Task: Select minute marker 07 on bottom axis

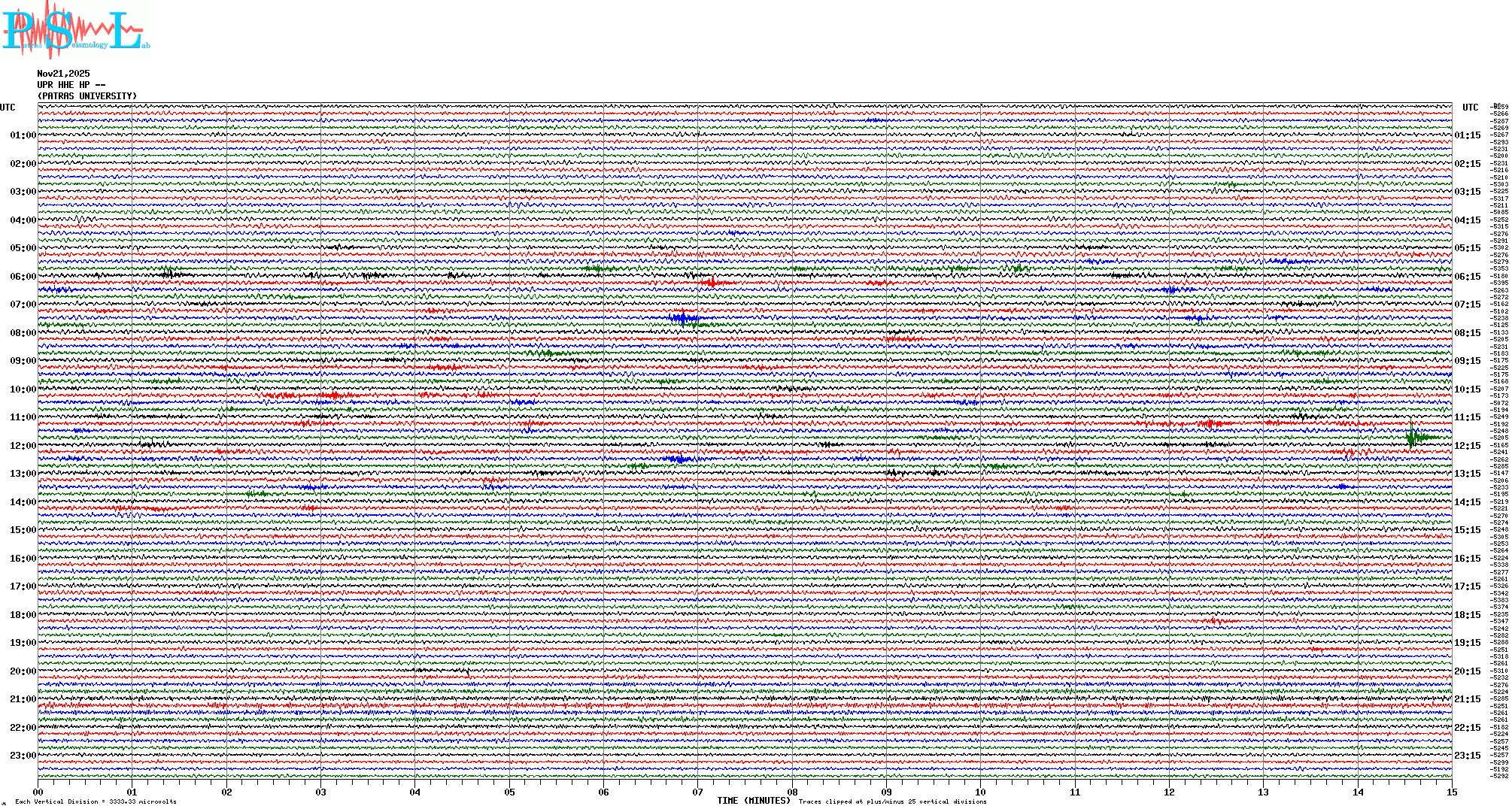Action: click(697, 792)
